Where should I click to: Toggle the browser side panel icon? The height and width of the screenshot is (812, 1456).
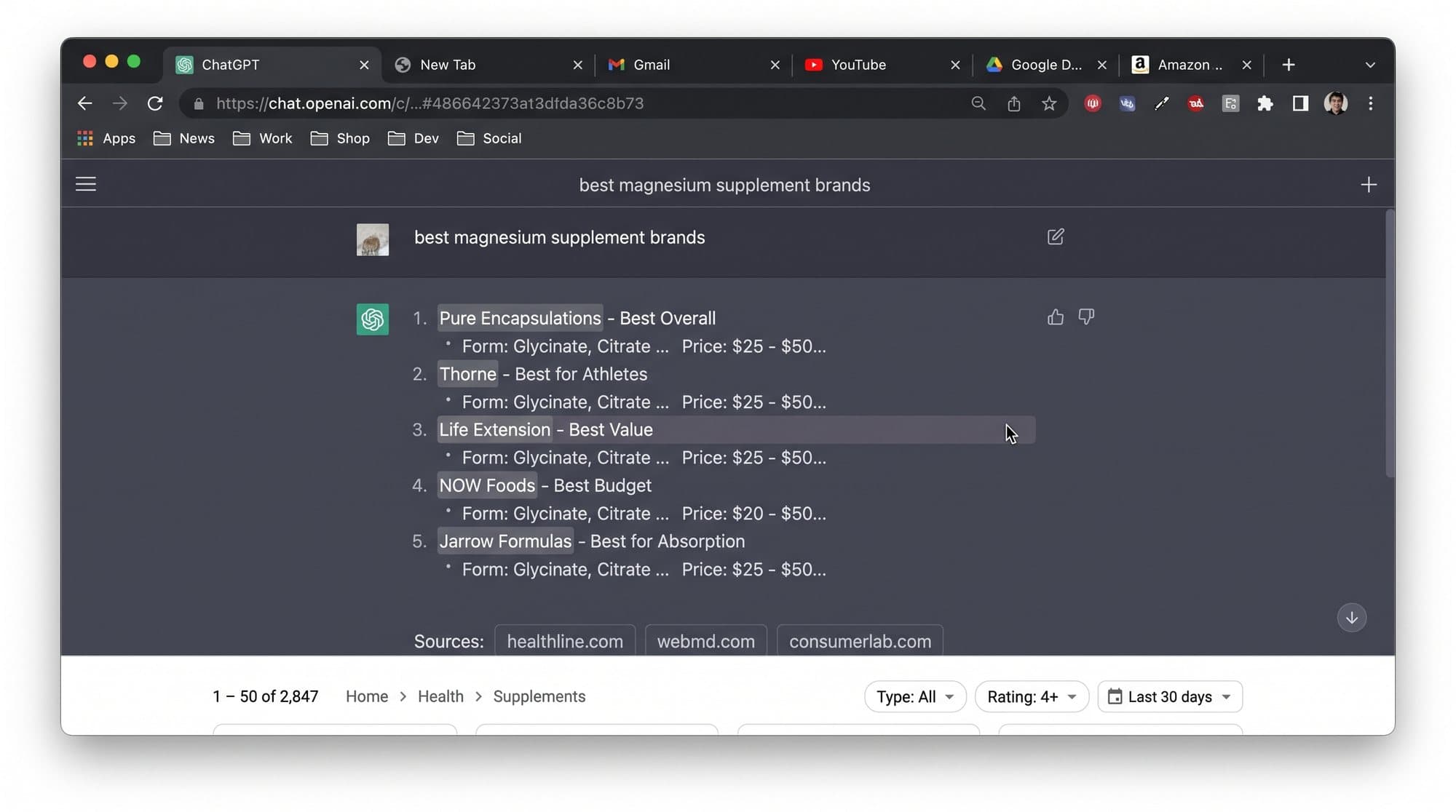(1300, 104)
